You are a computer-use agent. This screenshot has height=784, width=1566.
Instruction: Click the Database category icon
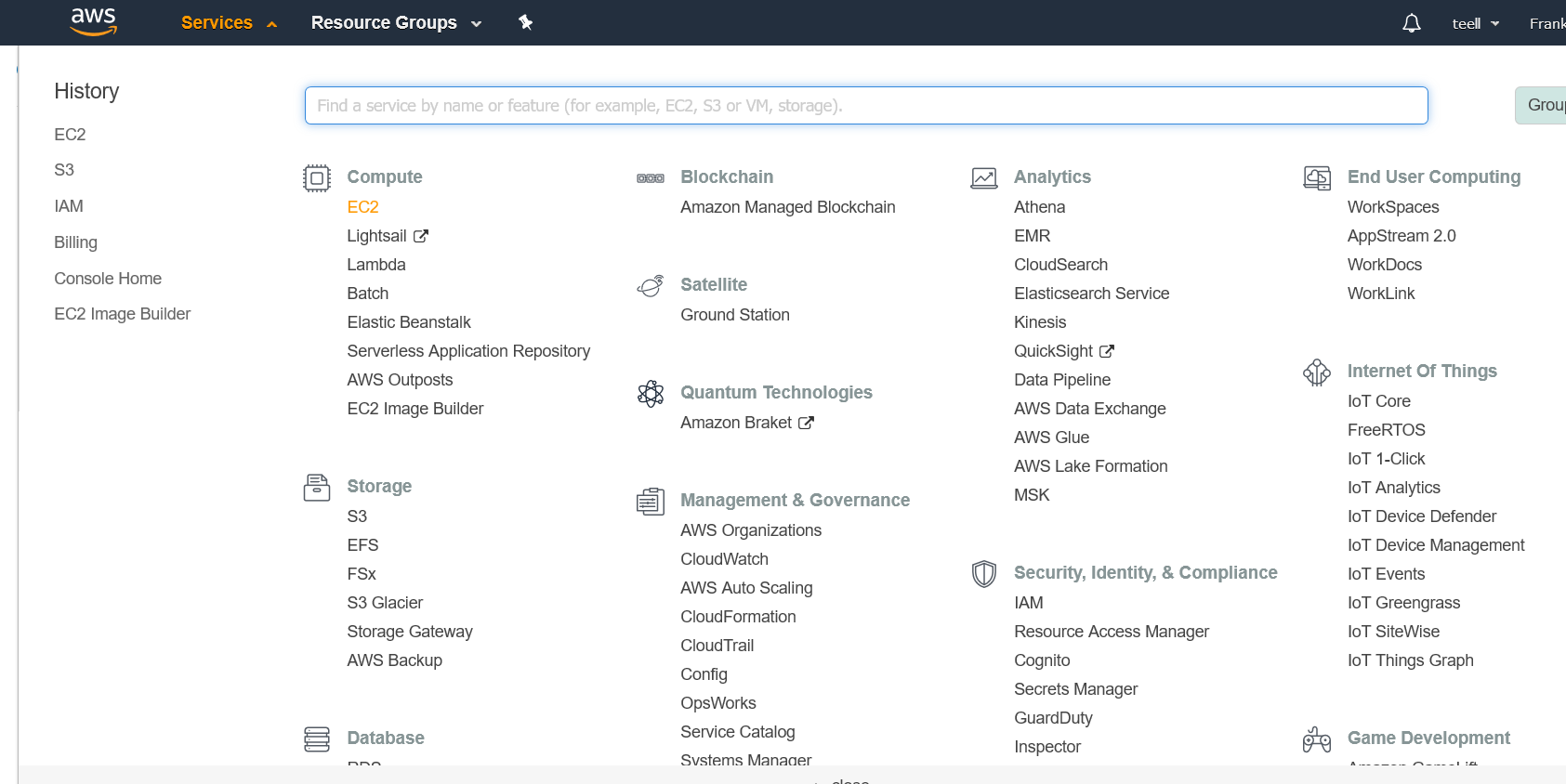tap(317, 739)
